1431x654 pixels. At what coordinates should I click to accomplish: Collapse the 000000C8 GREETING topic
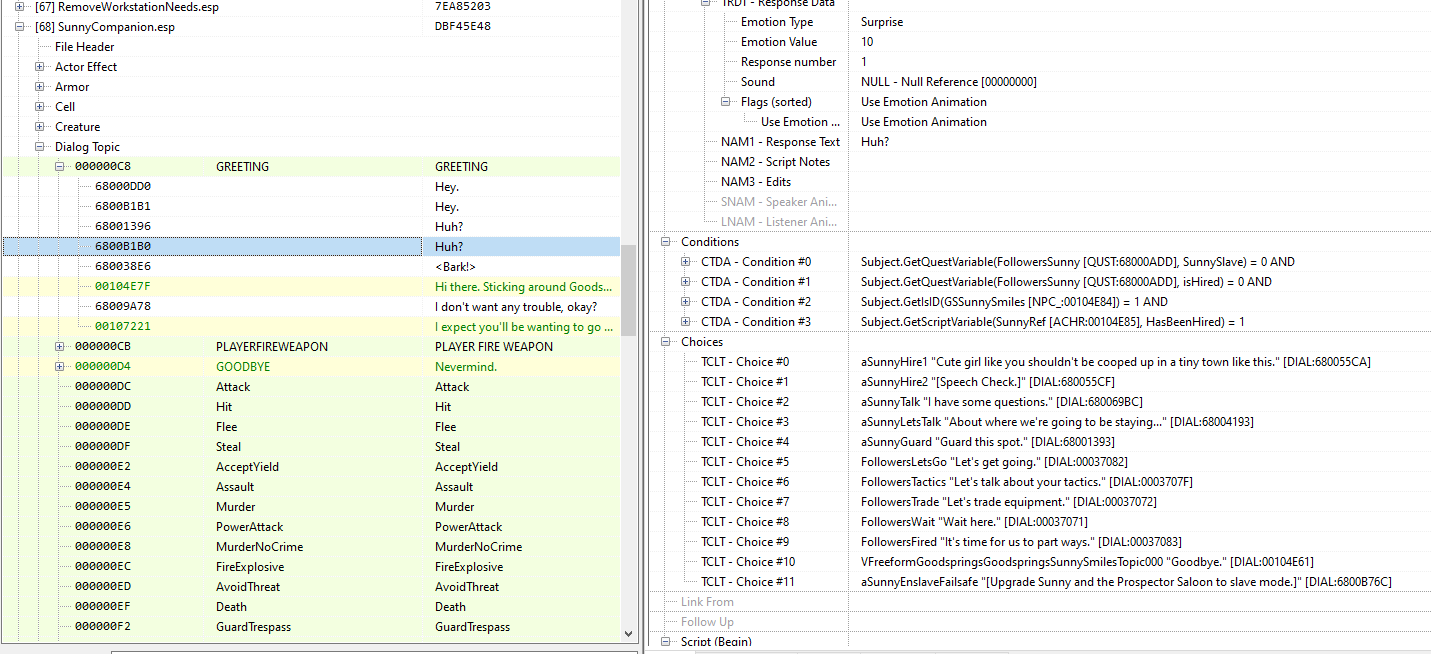60,167
